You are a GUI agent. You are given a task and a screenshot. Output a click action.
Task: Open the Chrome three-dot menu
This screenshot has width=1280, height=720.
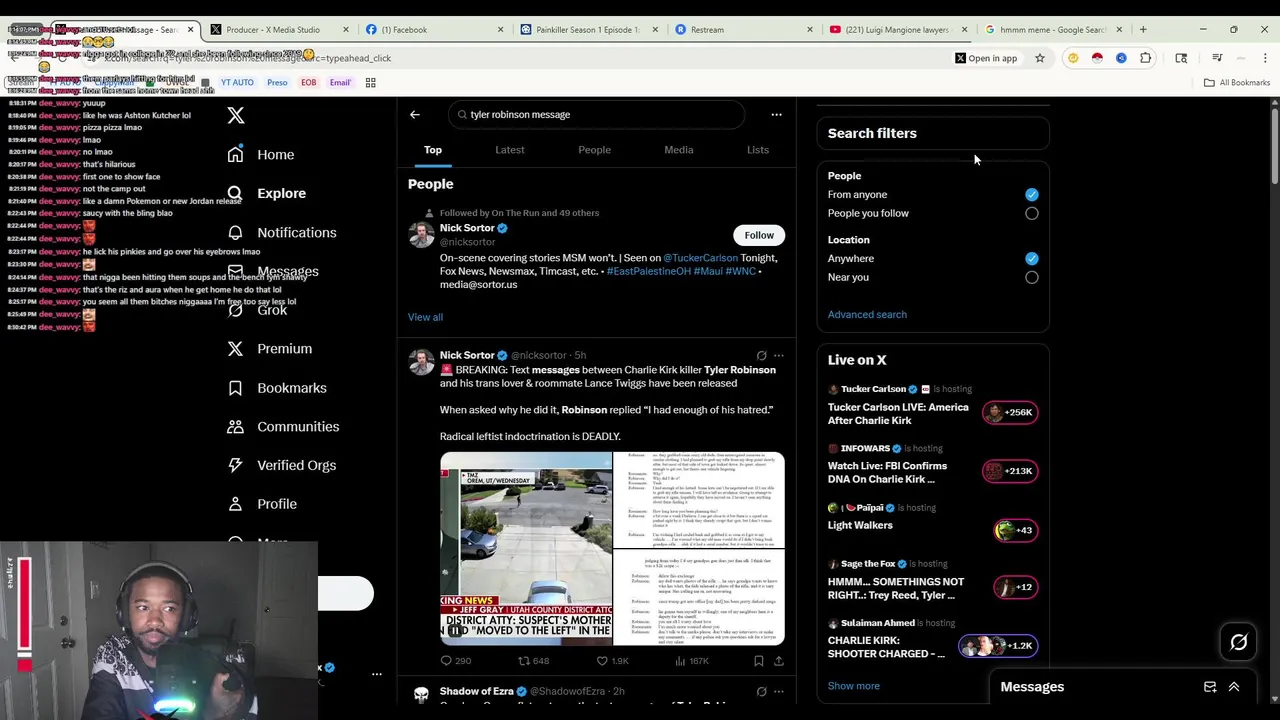1265,58
